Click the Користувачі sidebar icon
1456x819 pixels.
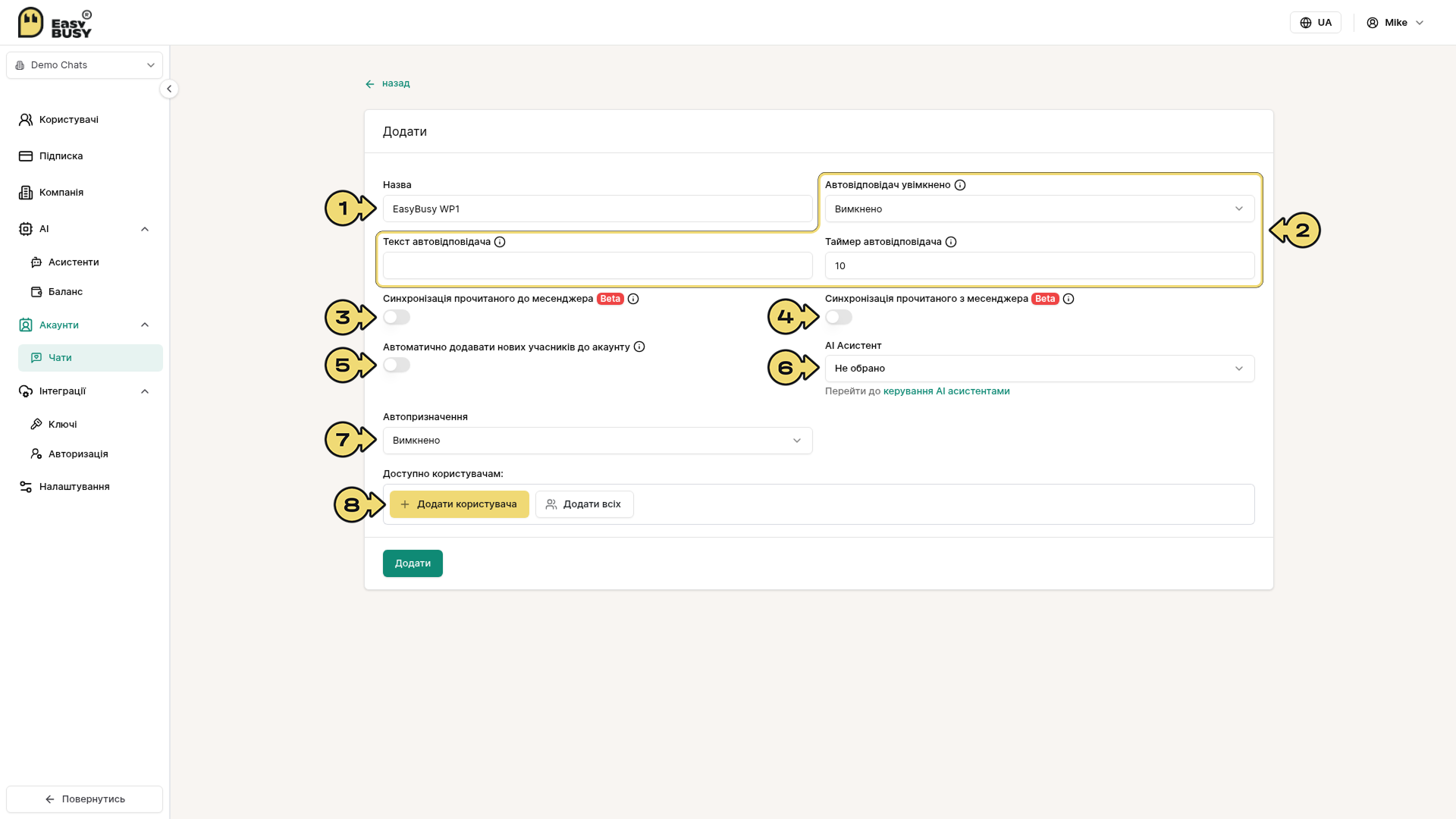tap(26, 120)
